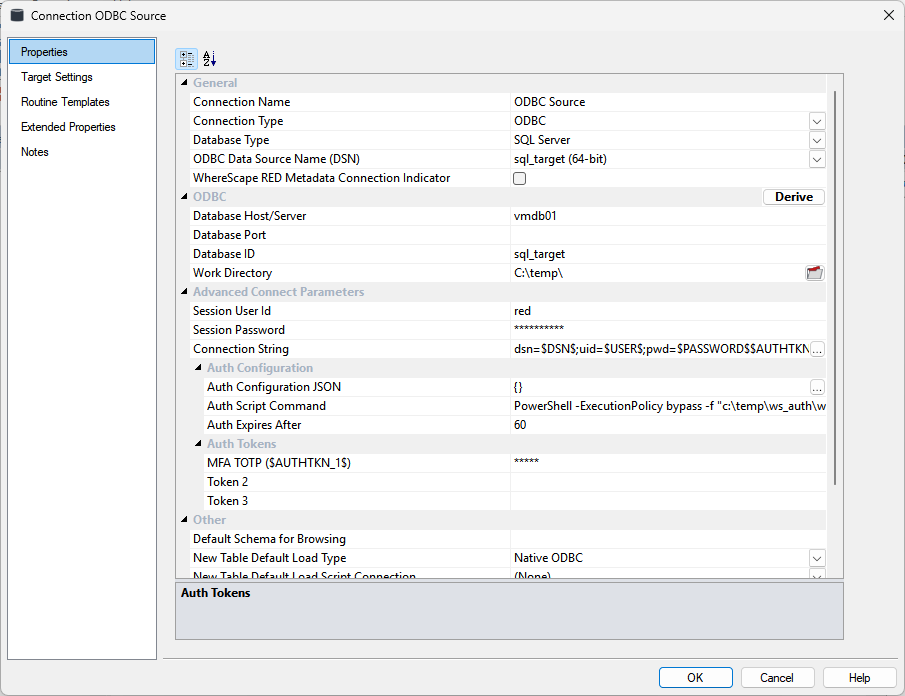Open Connection String ellipsis editor
Screen dimensions: 905x696
pos(817,349)
